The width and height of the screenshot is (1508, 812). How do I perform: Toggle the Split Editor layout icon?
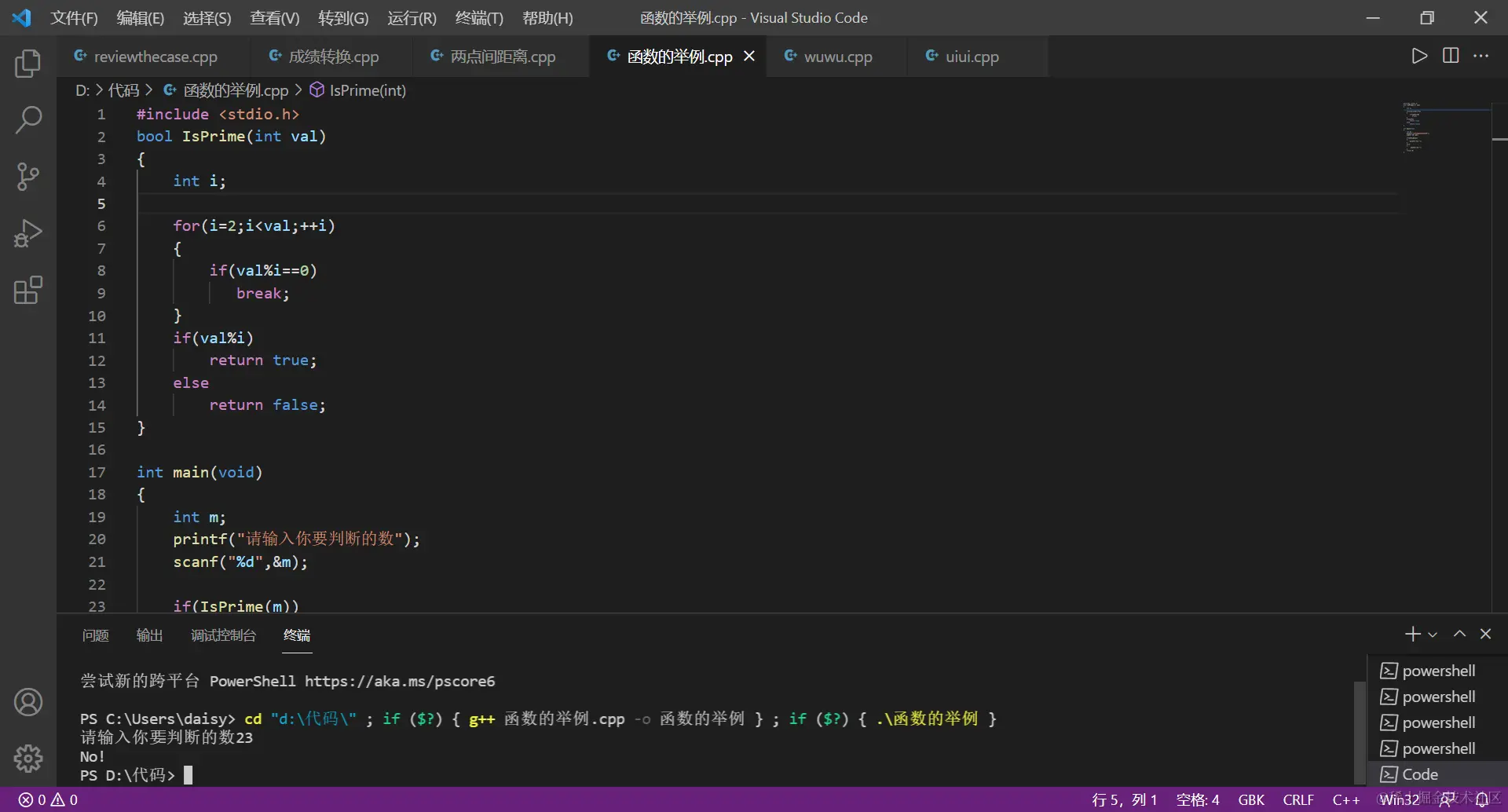(x=1451, y=56)
